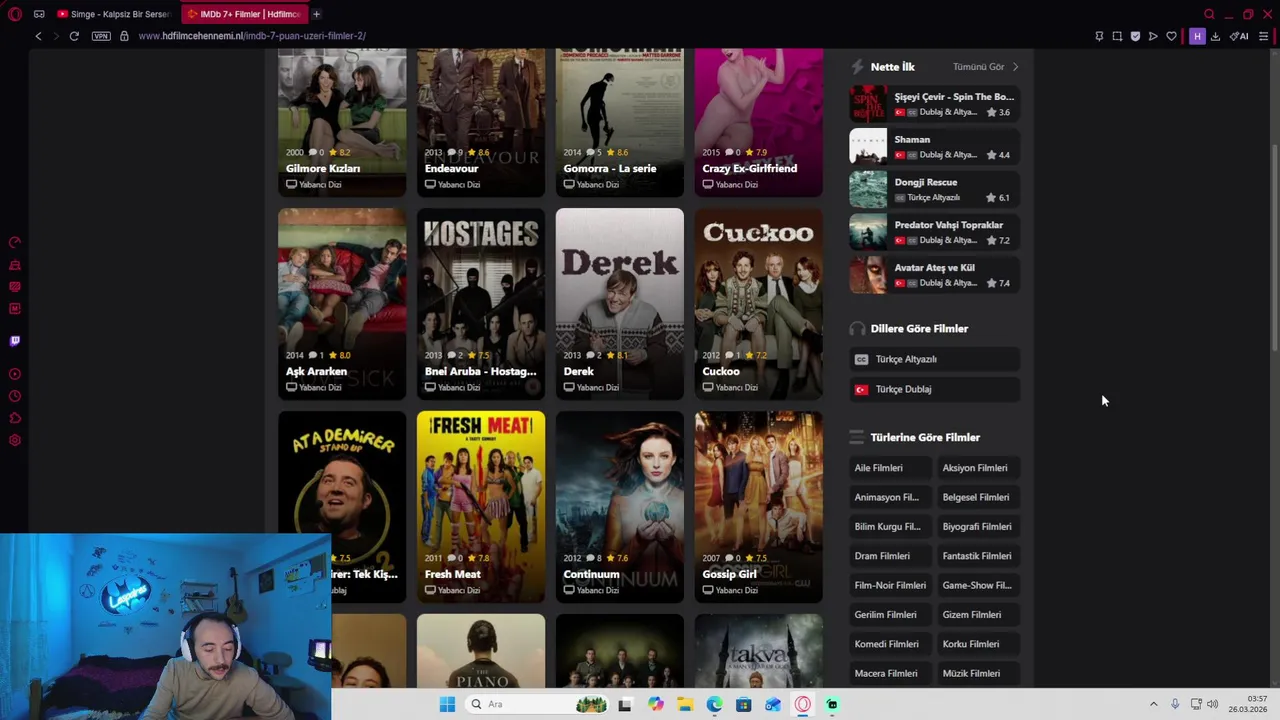Select Türkçe Dublaj language filter
Image resolution: width=1280 pixels, height=720 pixels.
pos(934,389)
